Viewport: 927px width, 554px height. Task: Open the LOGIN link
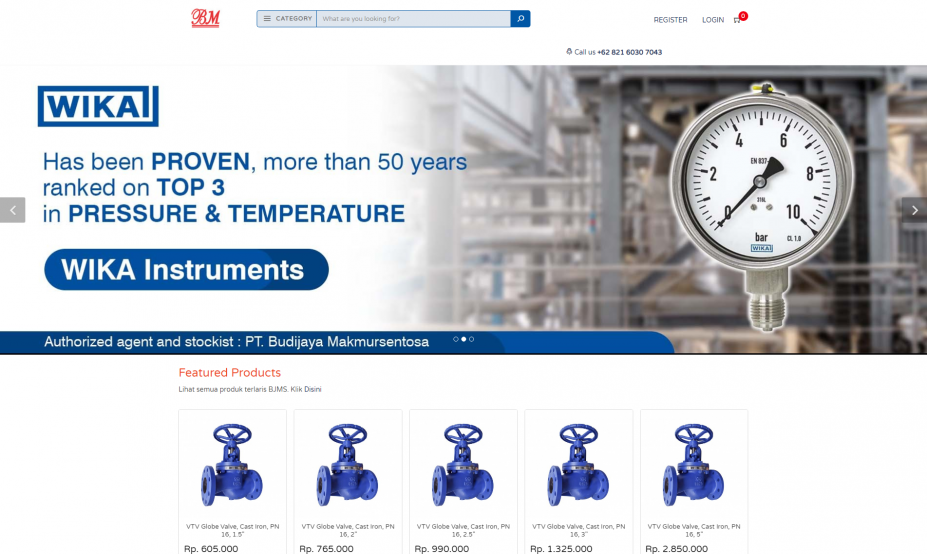713,20
